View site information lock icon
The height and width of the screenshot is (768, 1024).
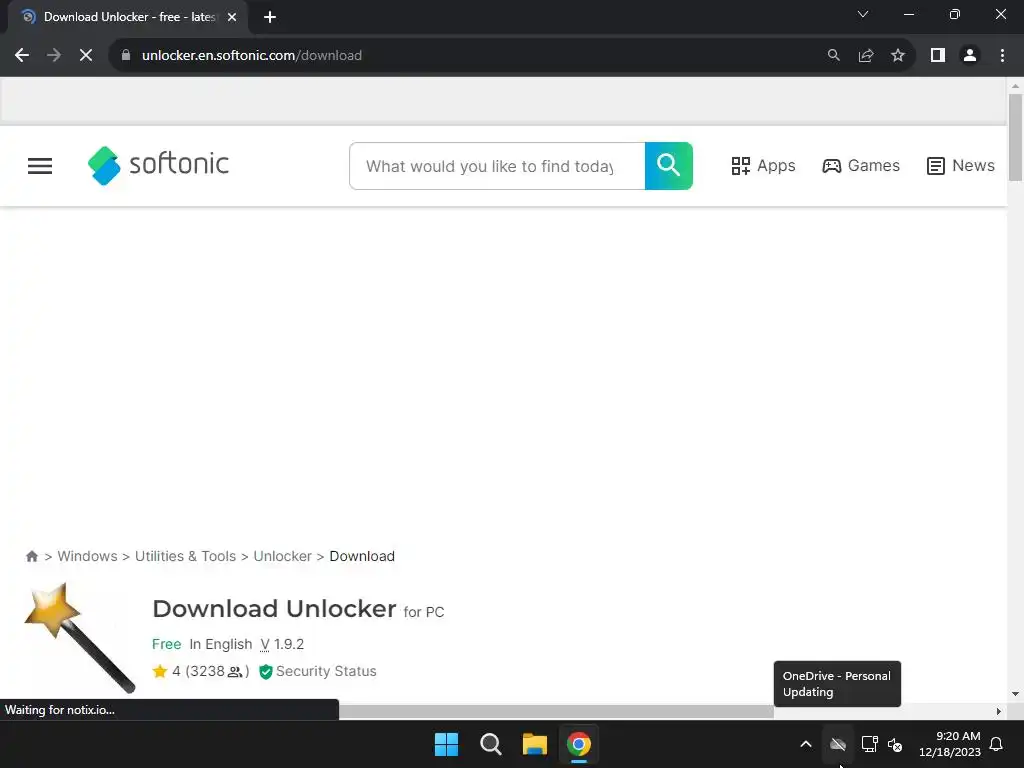(x=126, y=56)
